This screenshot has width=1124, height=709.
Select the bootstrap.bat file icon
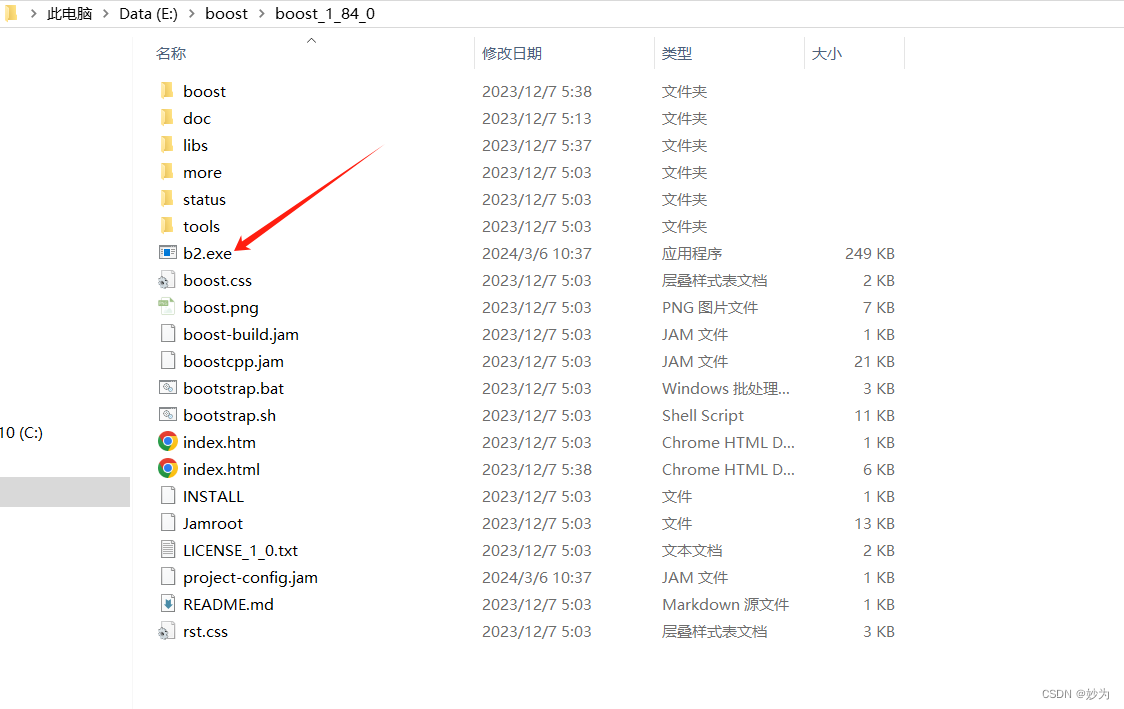coord(168,388)
